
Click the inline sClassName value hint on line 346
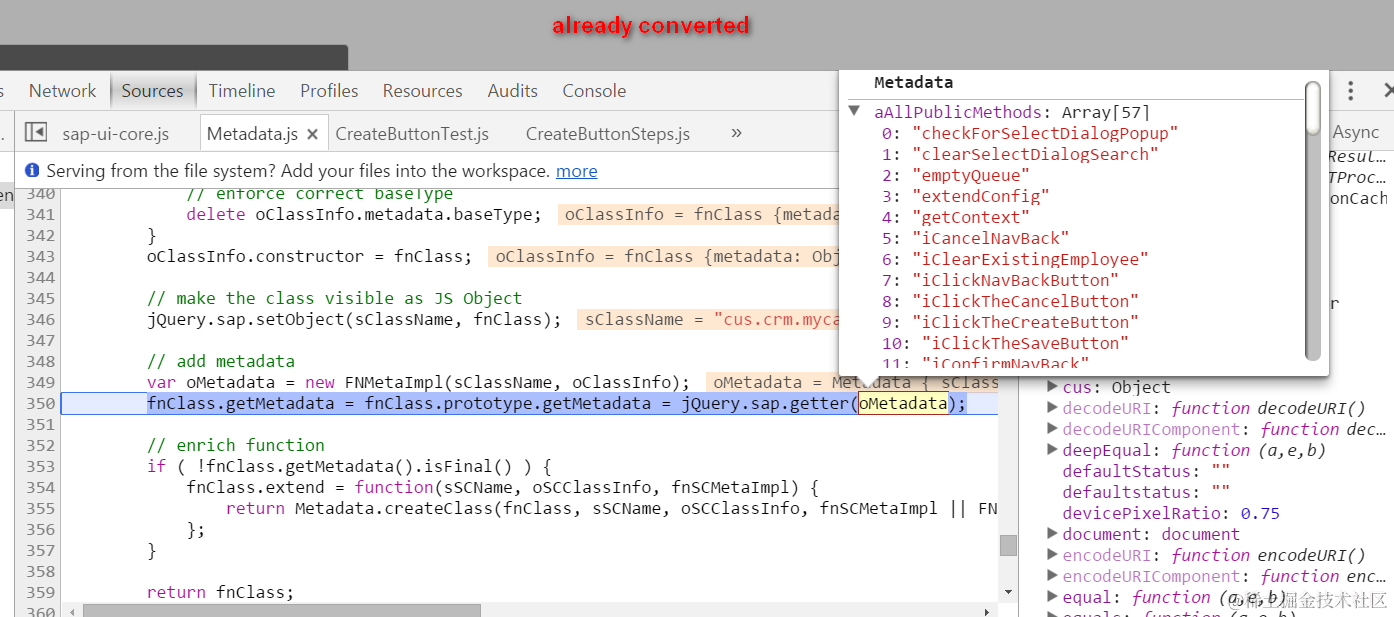[x=708, y=319]
